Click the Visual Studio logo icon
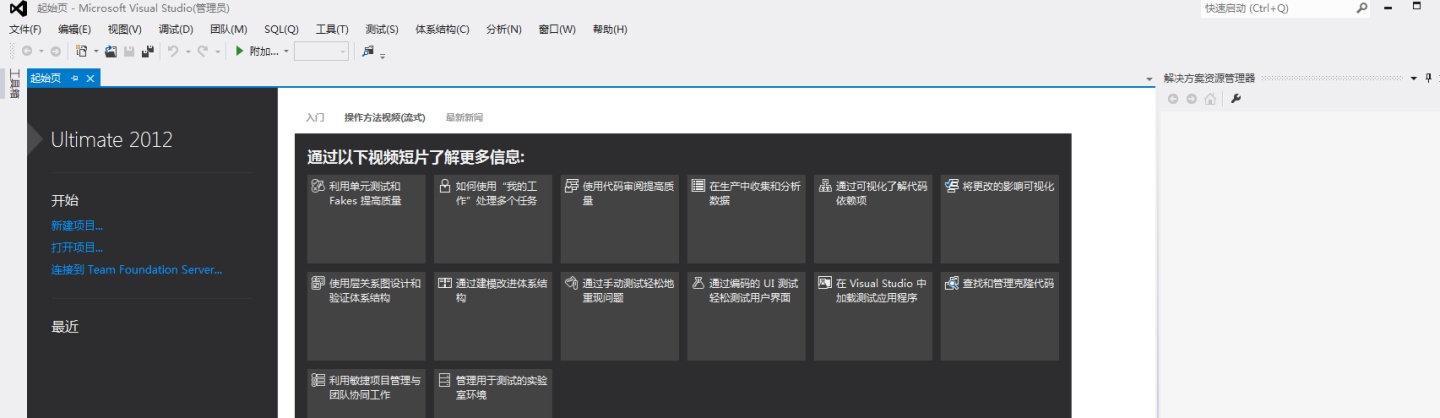Image resolution: width=1440 pixels, height=418 pixels. point(18,8)
